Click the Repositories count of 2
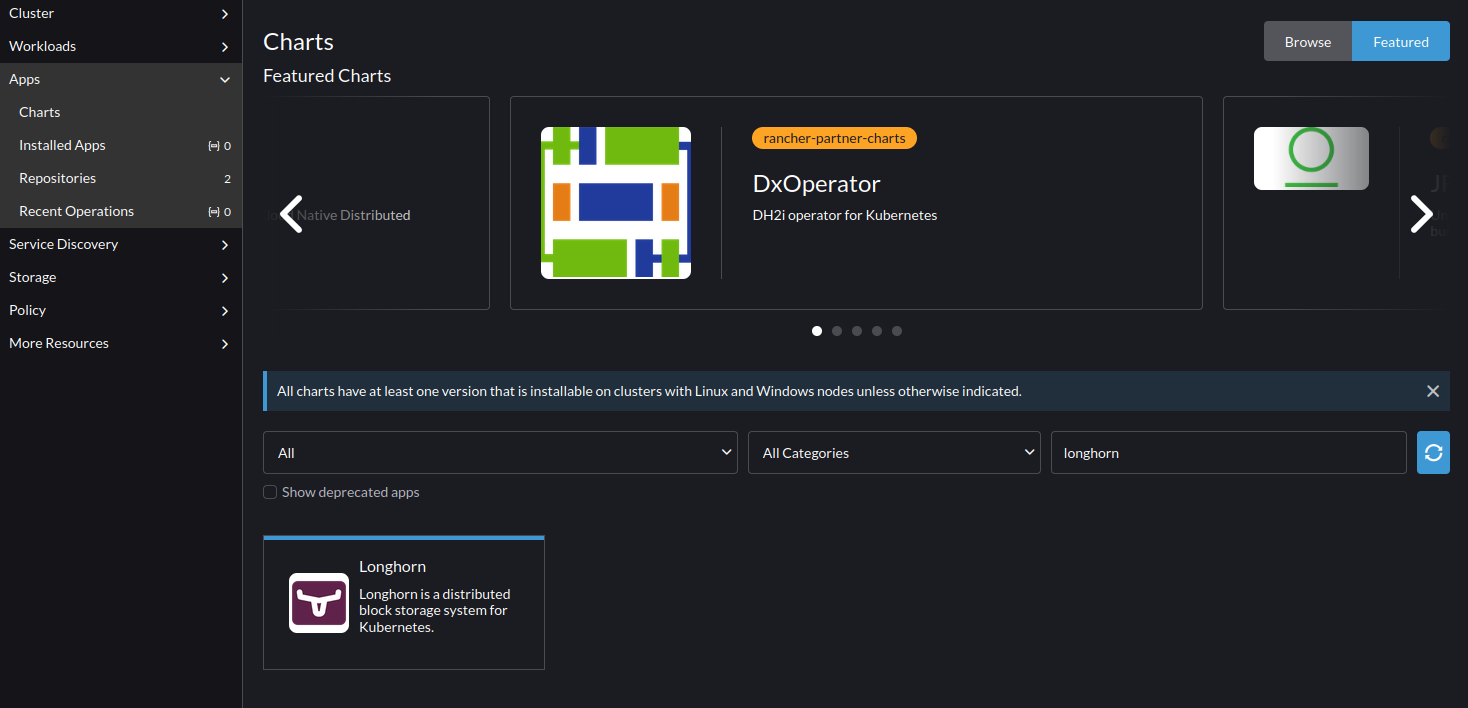This screenshot has height=708, width=1468. click(x=227, y=179)
